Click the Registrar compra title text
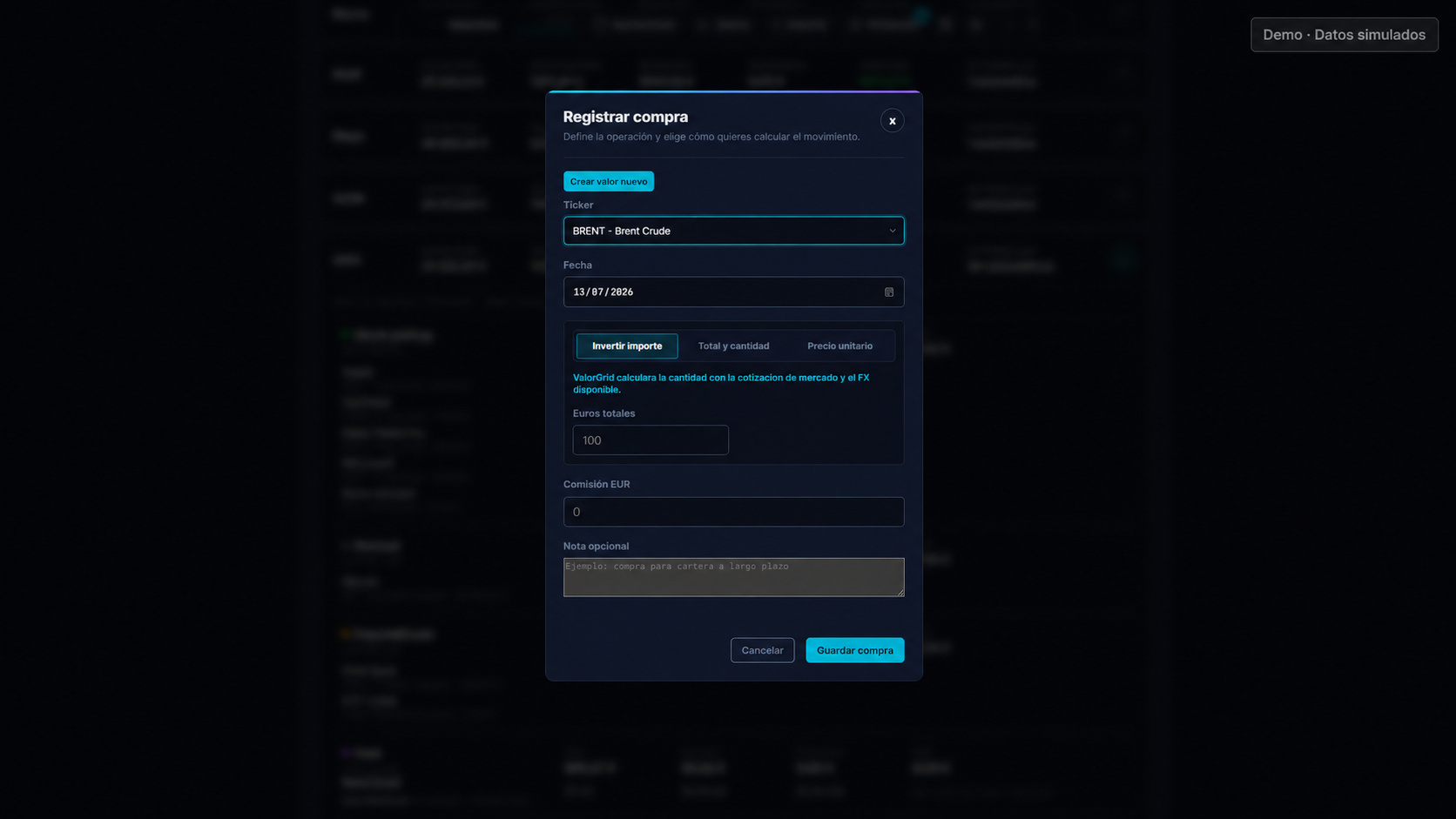The height and width of the screenshot is (819, 1456). pyautogui.click(x=625, y=117)
